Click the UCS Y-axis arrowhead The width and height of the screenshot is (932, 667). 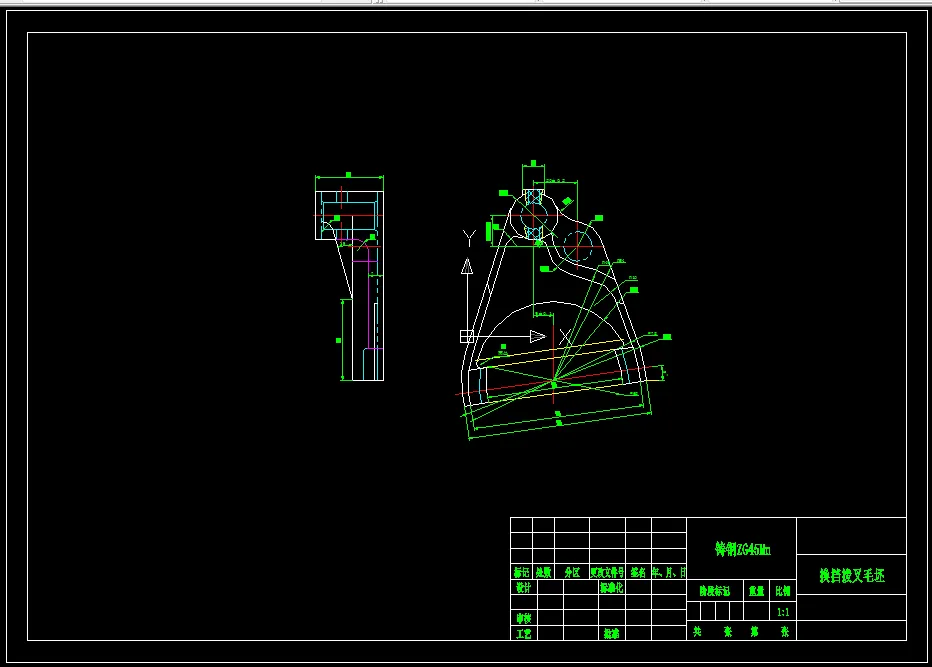coord(467,266)
